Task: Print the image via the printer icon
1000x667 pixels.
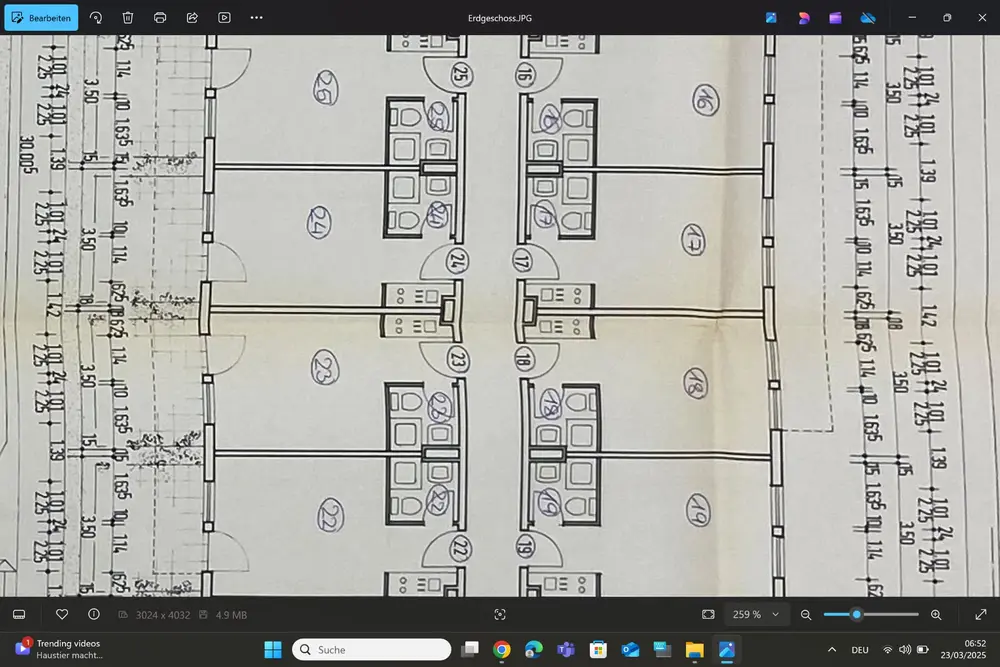Action: coord(160,18)
